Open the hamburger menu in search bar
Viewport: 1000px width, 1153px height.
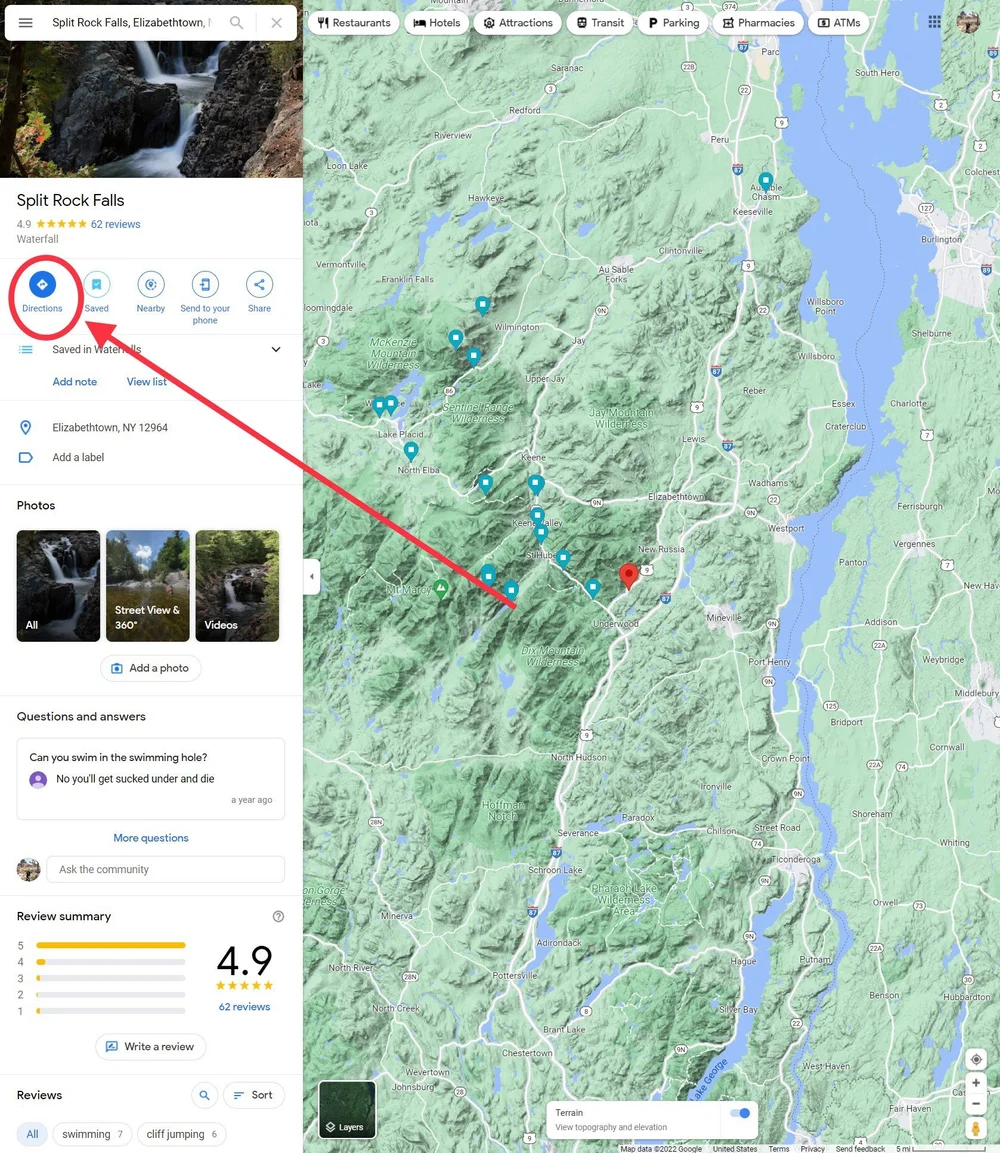26,23
